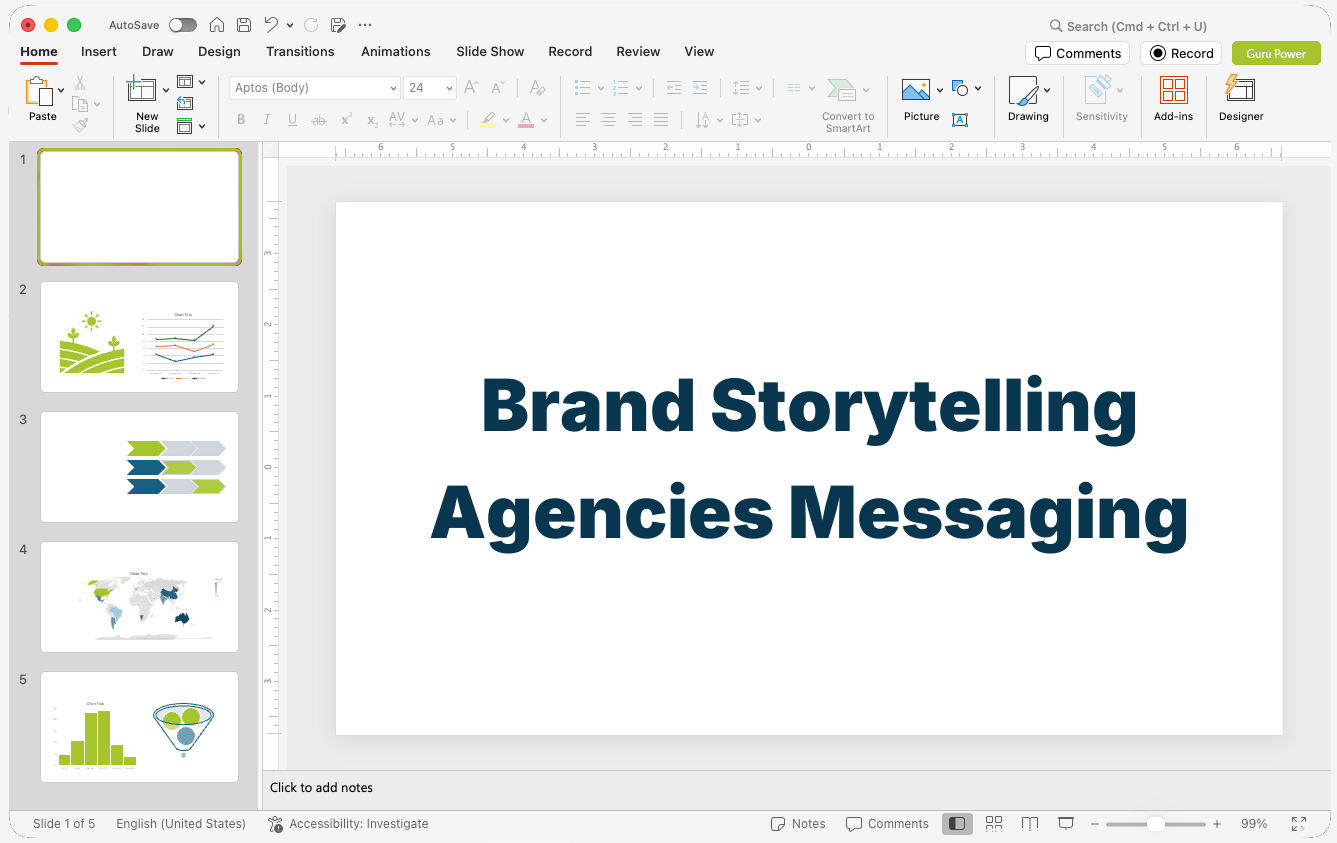
Task: Click Increase Font Size icon
Action: 472,88
